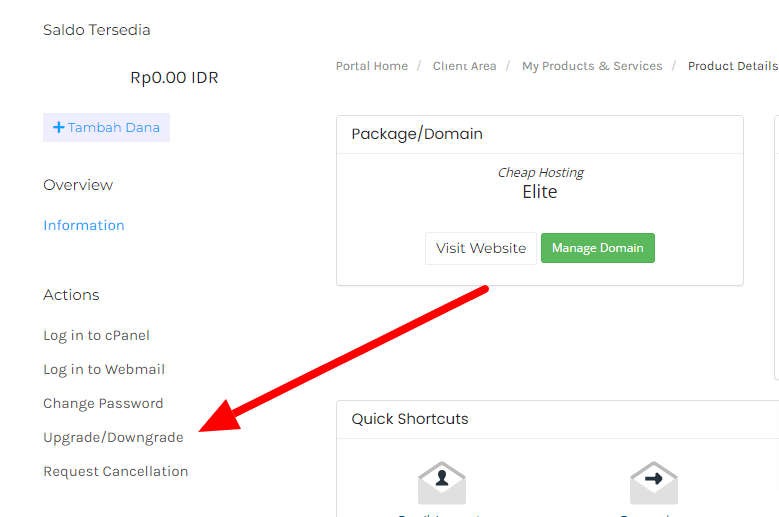Go to Portal Home breadcrumb
779x517 pixels.
(372, 66)
